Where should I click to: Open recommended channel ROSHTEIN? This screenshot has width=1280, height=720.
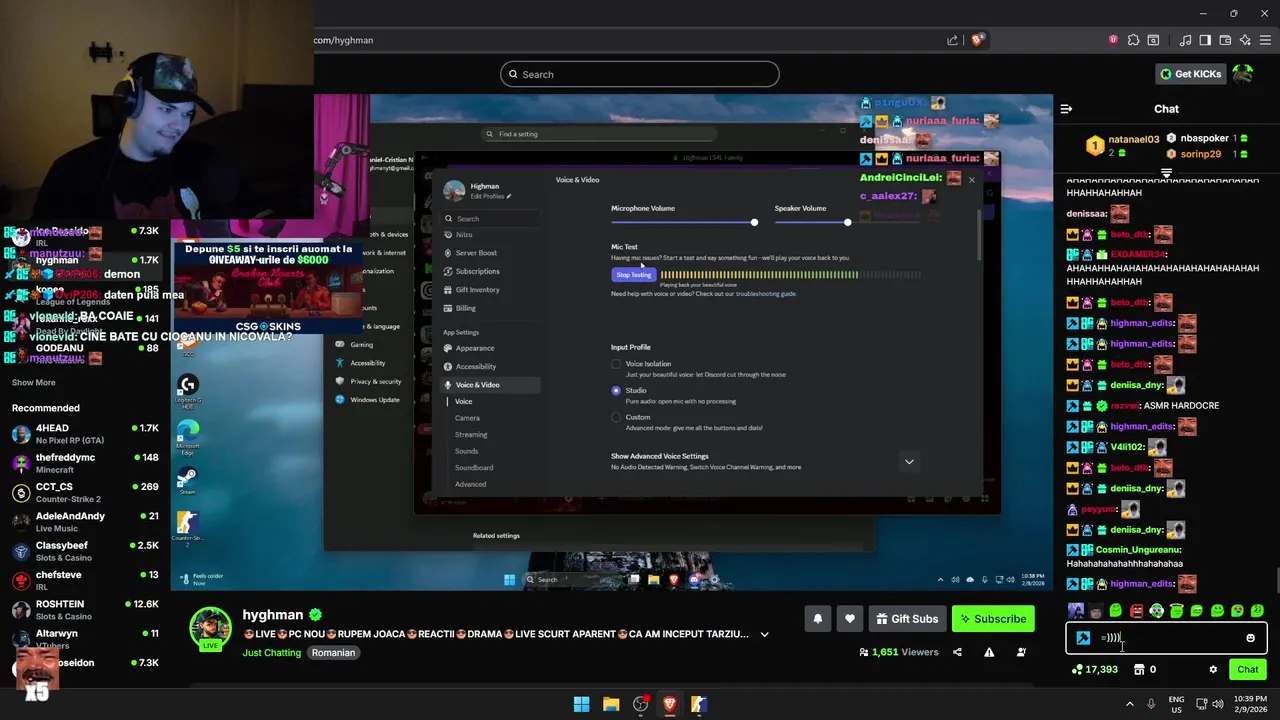click(85, 610)
